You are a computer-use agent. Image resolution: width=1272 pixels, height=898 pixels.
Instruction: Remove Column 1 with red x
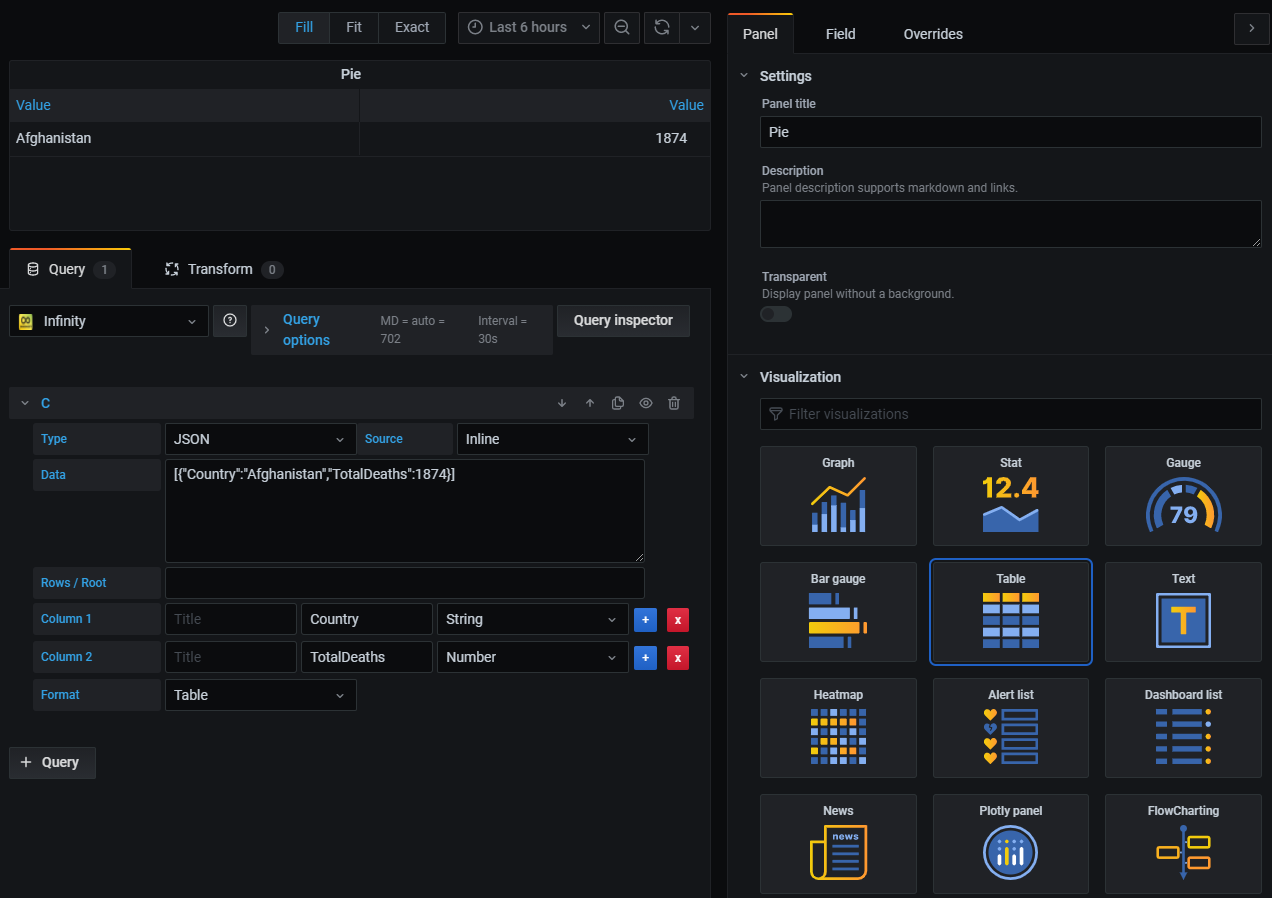coord(678,620)
